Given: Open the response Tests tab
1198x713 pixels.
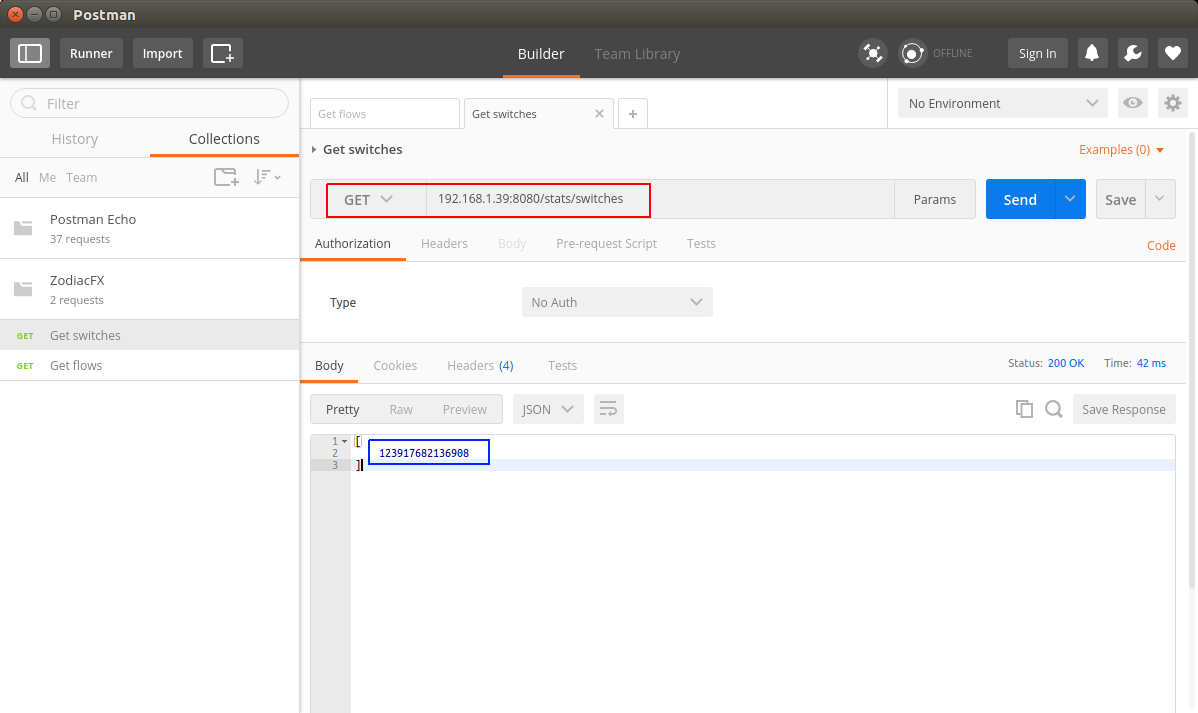Looking at the screenshot, I should click(562, 365).
